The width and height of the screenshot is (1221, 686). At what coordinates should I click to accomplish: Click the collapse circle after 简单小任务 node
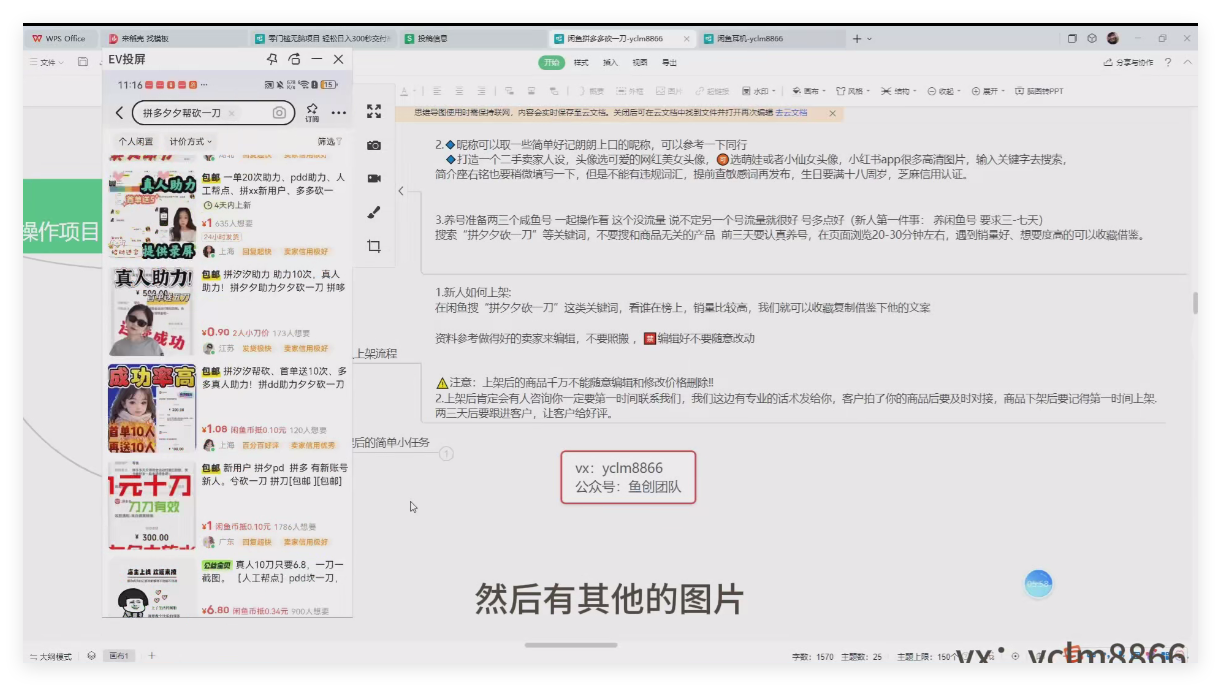(x=446, y=454)
